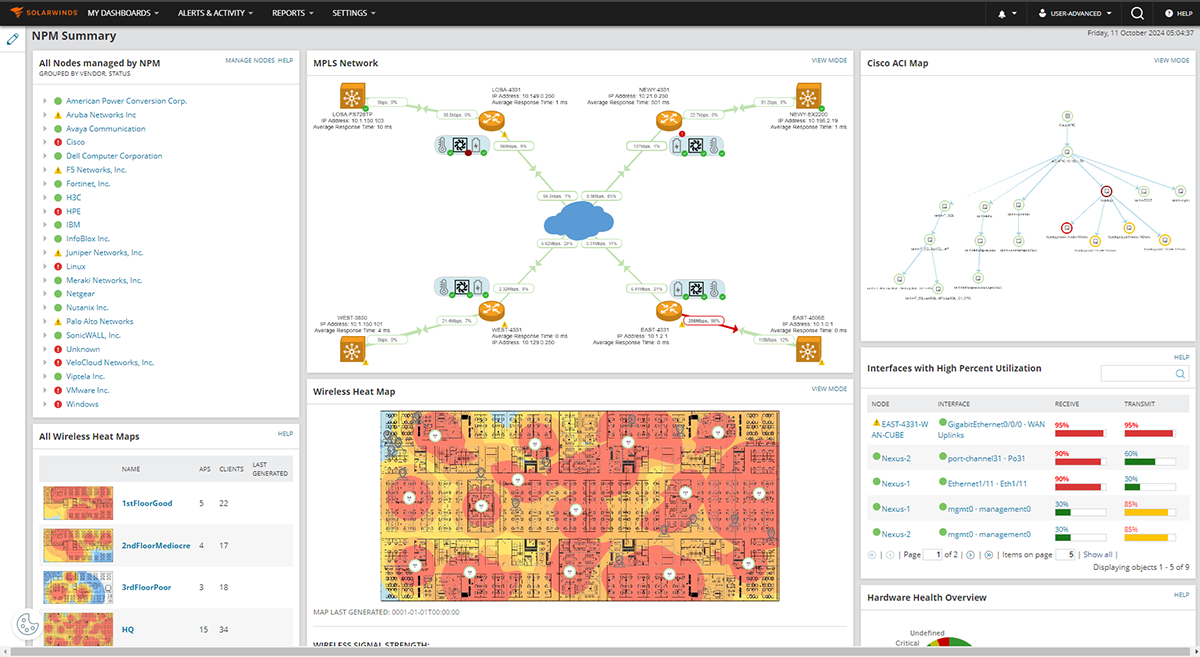Viewport: 1200px width, 657px height.
Task: Click hardware status panel near LOSA-4331
Action: (460, 146)
